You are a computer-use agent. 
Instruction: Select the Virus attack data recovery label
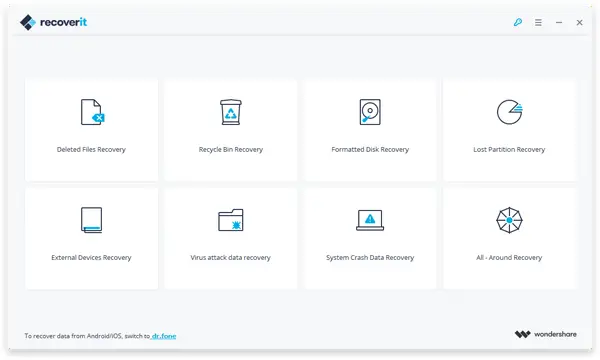(x=230, y=257)
